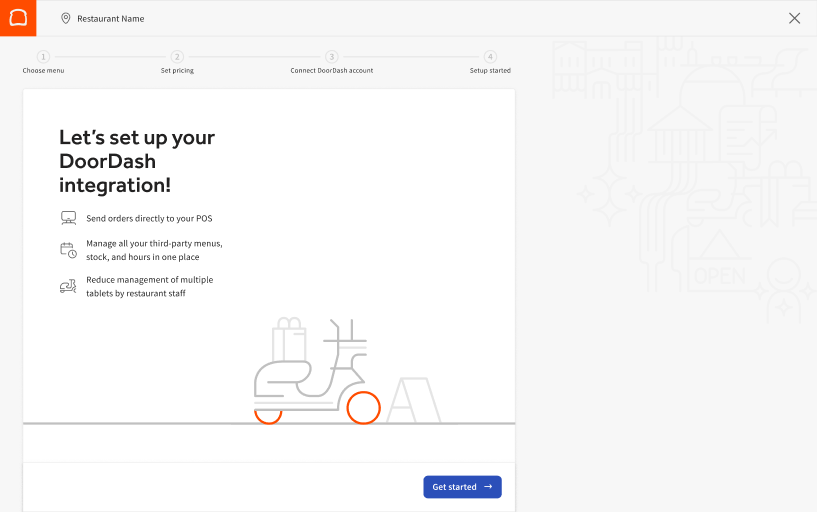Click the POS monitor icon

click(68, 218)
